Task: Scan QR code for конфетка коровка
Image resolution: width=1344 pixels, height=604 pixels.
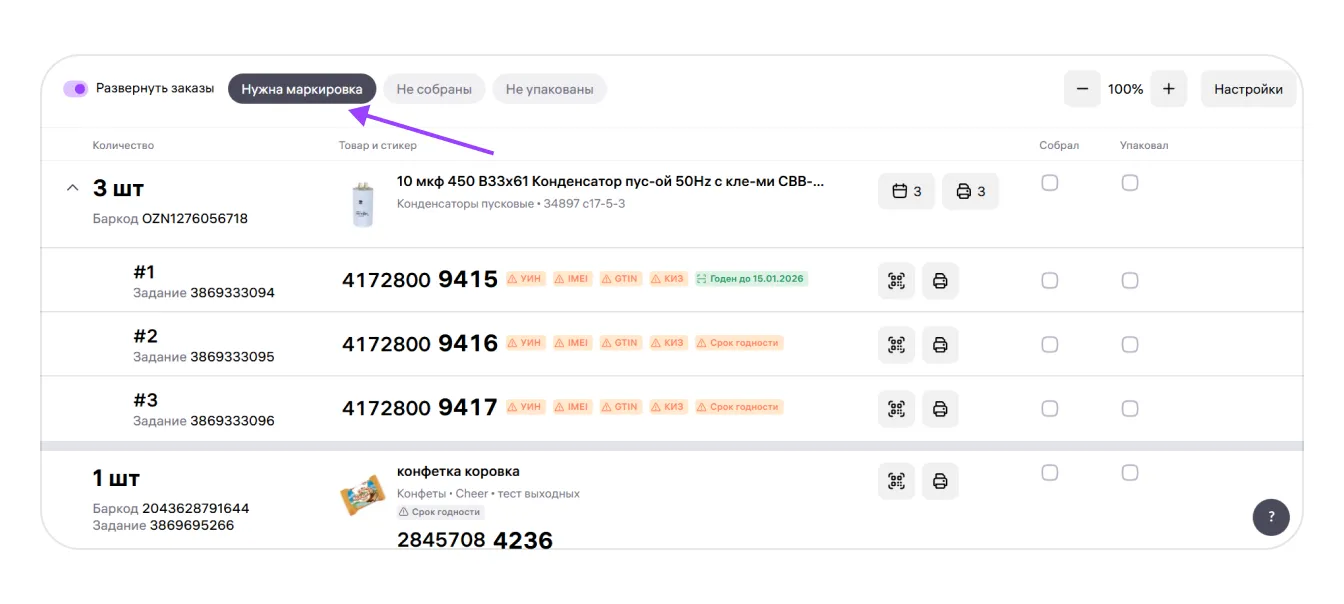Action: click(896, 481)
